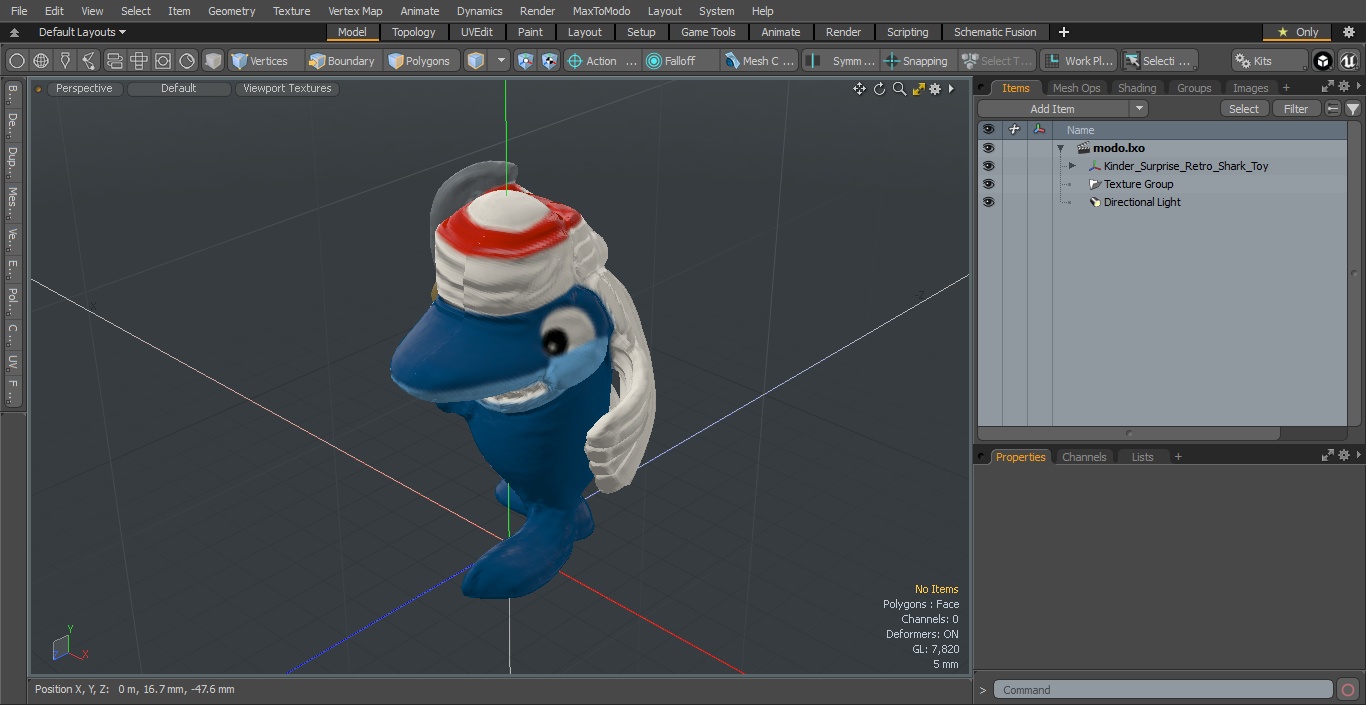This screenshot has height=705, width=1366.
Task: Click the viewport maximize arrows icon
Action: pyautogui.click(x=918, y=89)
